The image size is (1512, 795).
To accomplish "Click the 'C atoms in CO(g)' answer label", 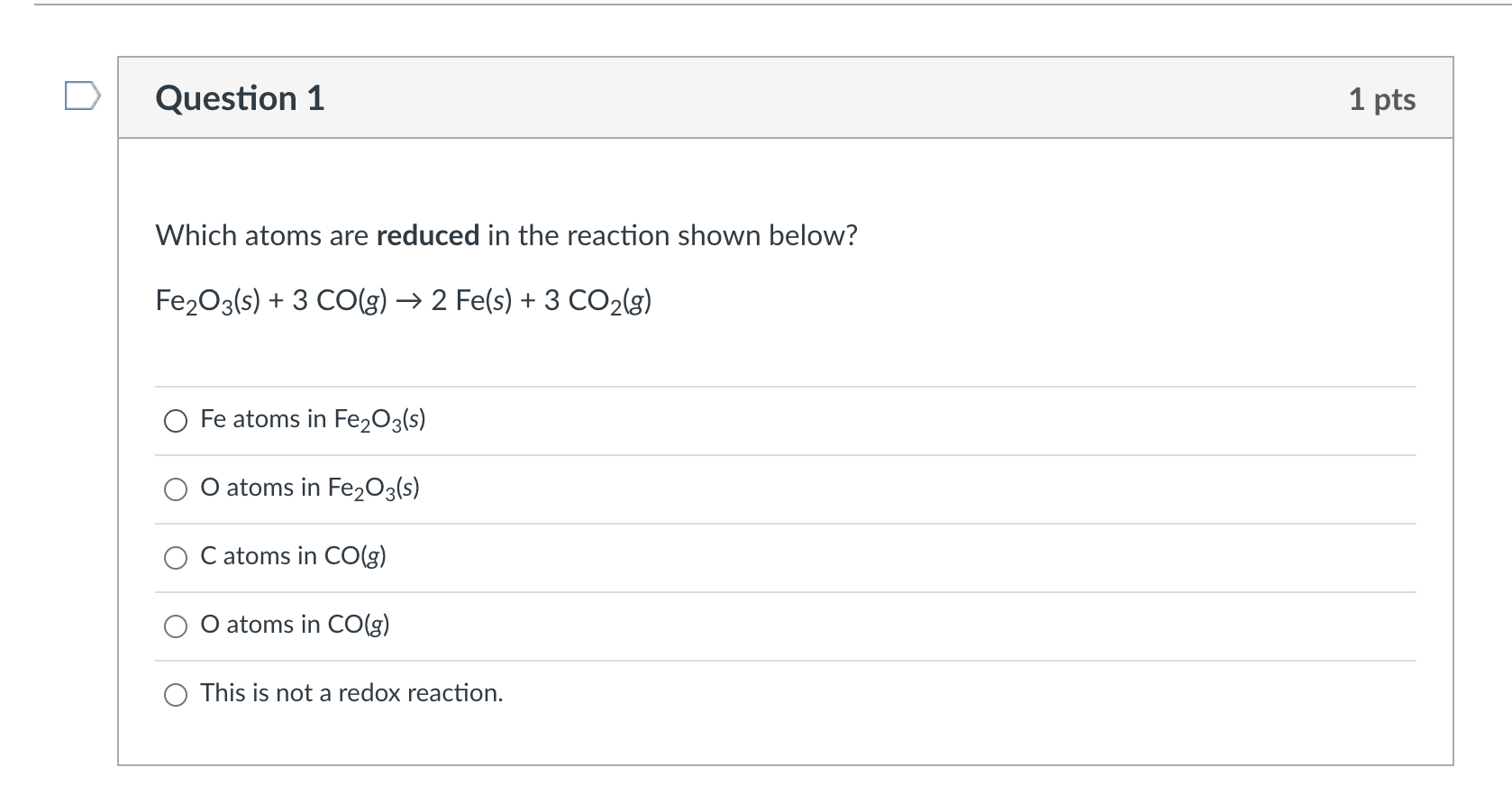I will (293, 556).
